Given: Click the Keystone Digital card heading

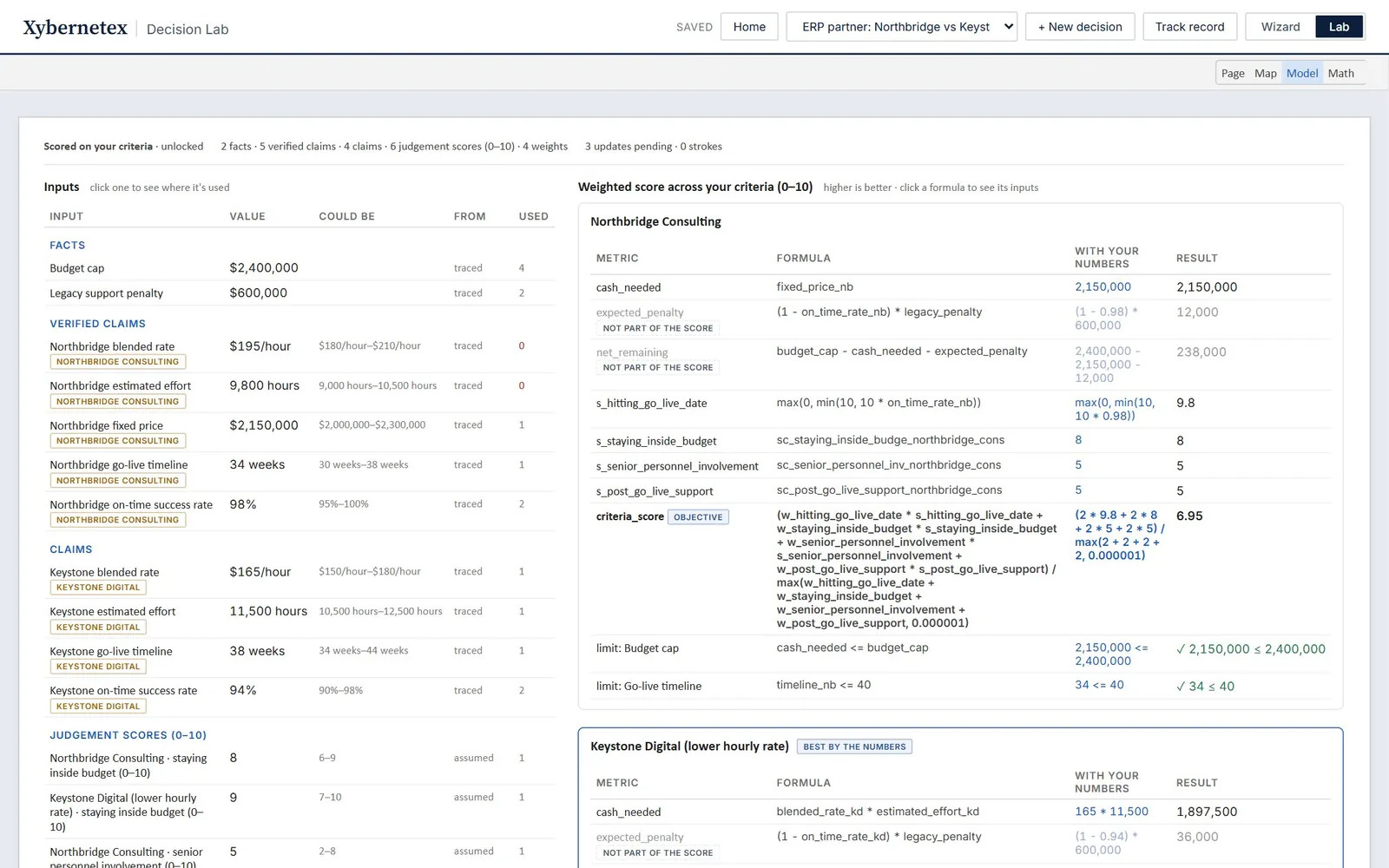Looking at the screenshot, I should (689, 746).
